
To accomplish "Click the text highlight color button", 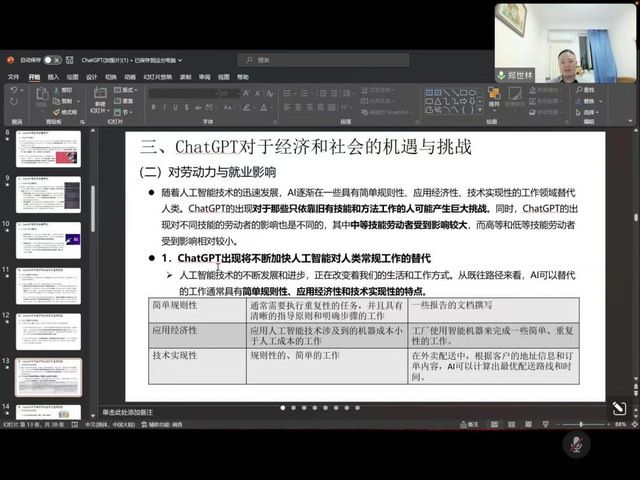I will coord(246,107).
